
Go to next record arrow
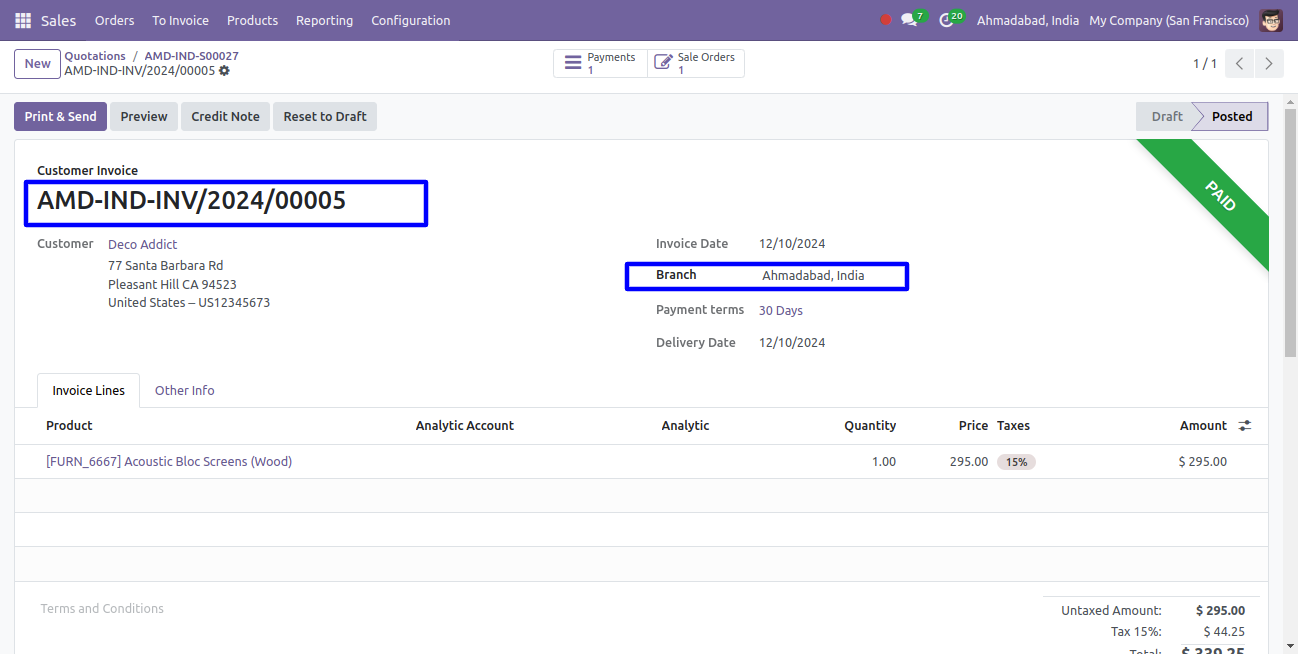1268,64
